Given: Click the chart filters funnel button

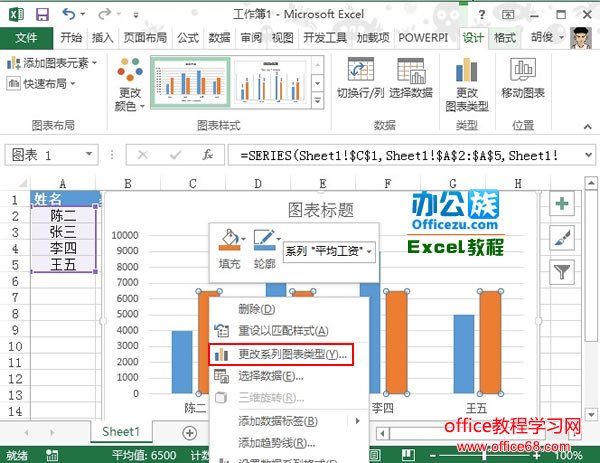Looking at the screenshot, I should point(562,272).
